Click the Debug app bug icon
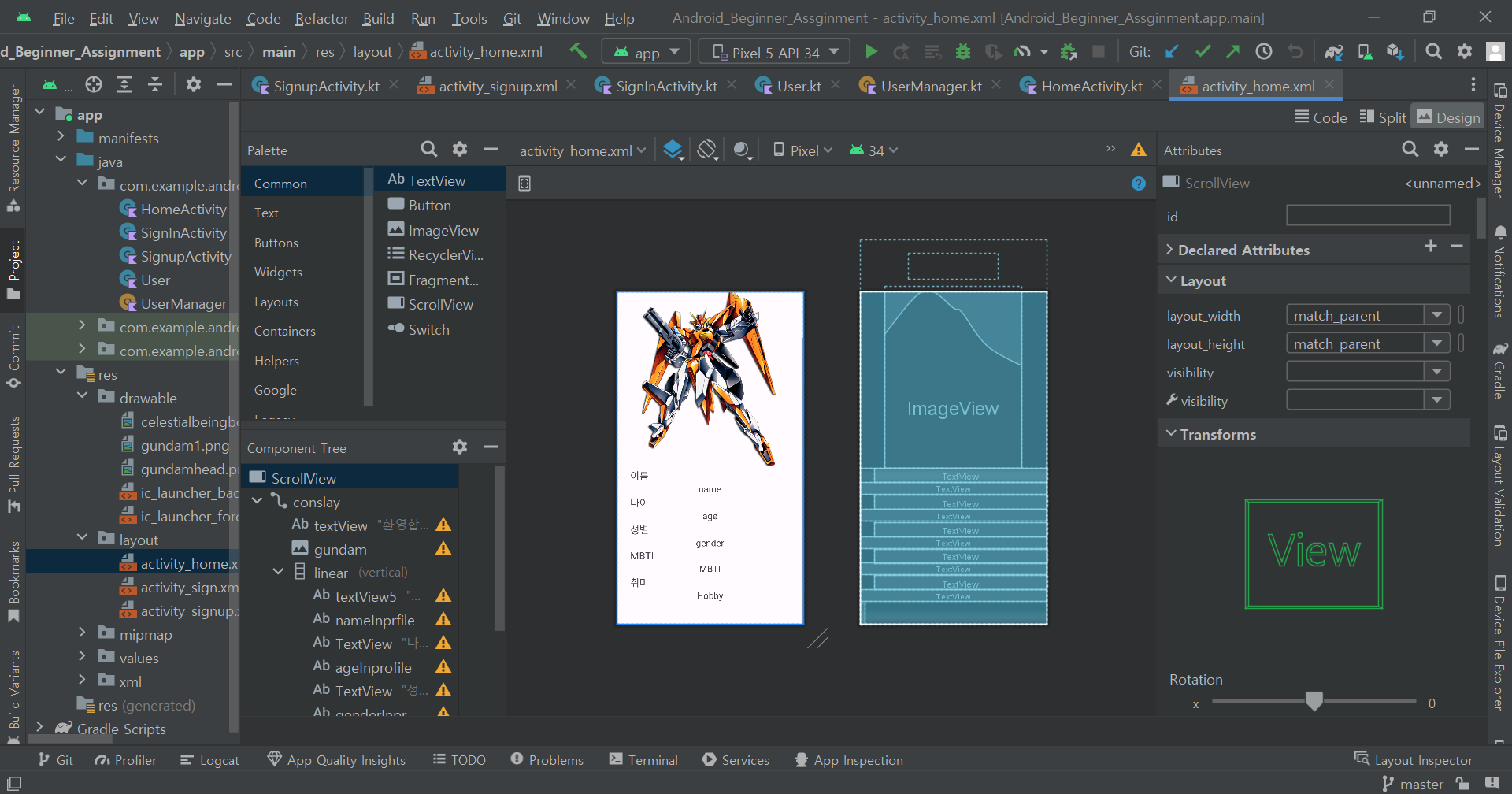This screenshot has width=1512, height=794. (962, 52)
